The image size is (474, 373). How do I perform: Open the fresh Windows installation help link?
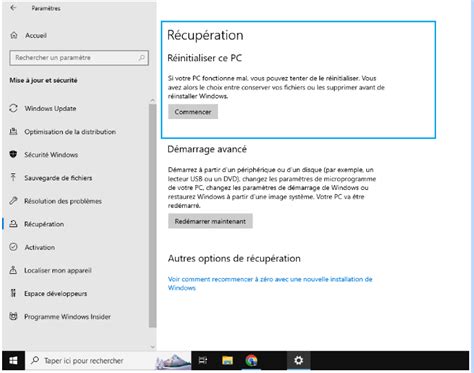(x=270, y=283)
